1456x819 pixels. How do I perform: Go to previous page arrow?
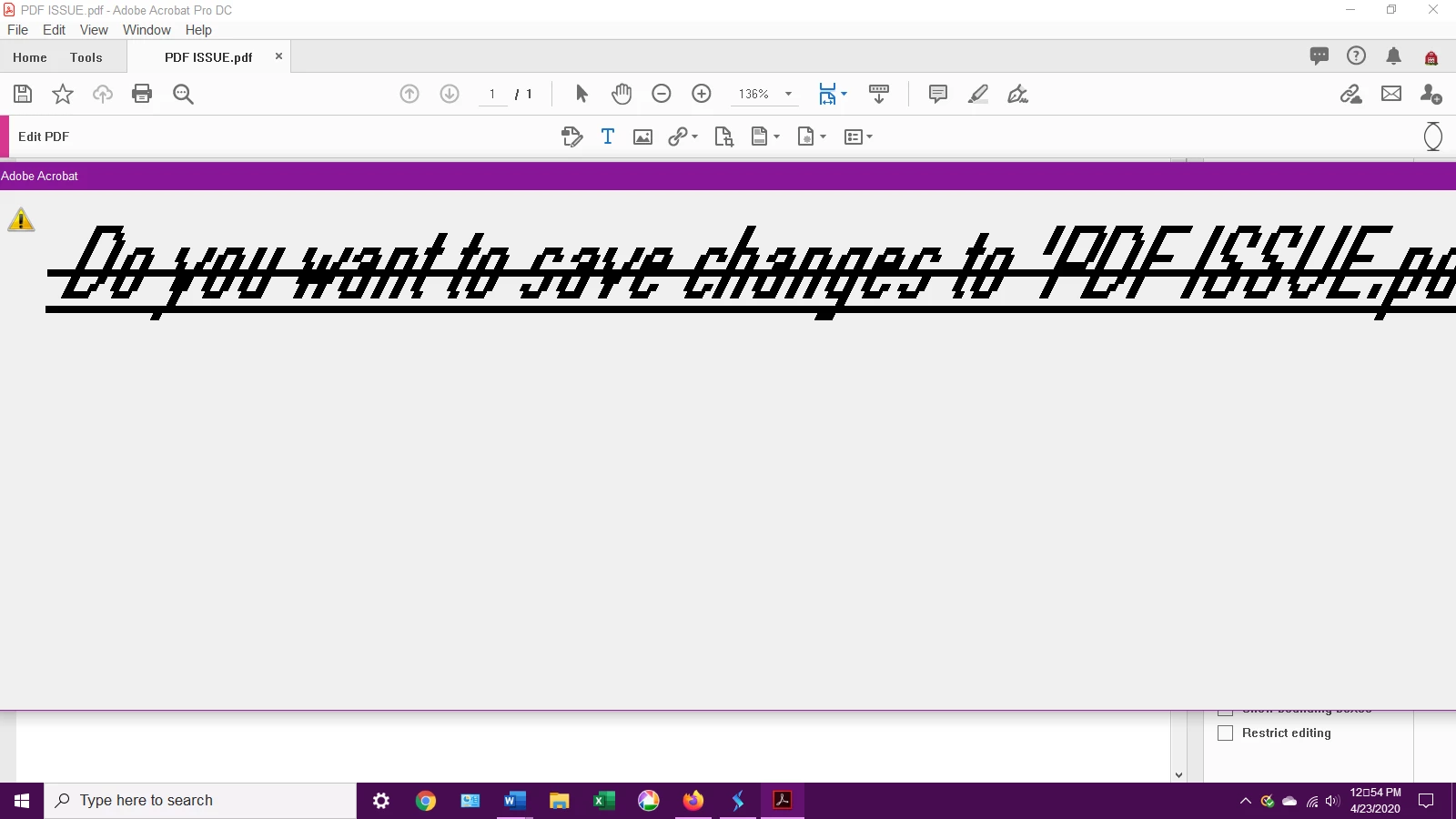(409, 94)
